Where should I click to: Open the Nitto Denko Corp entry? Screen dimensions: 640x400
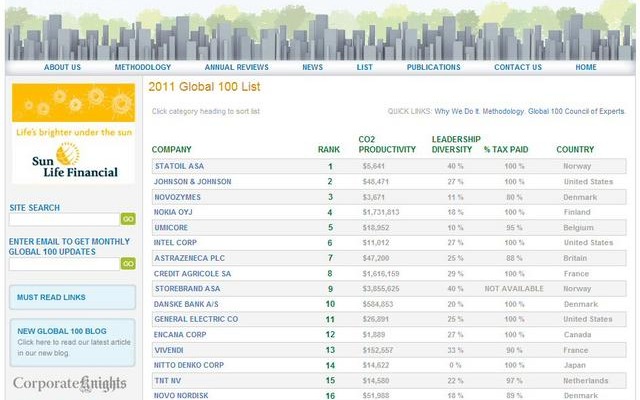click(x=189, y=365)
